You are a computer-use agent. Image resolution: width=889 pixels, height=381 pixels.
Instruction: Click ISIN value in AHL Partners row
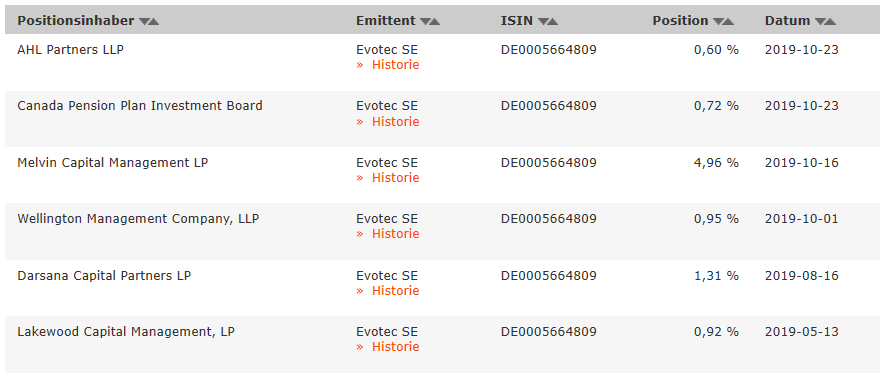(548, 50)
